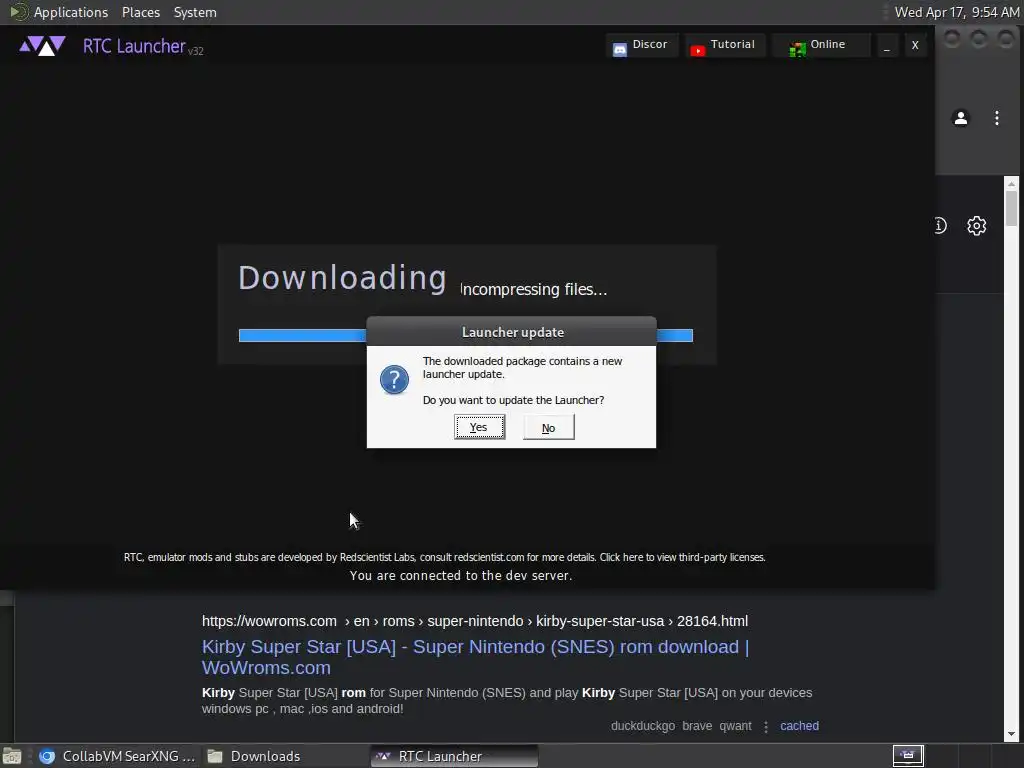Click the Launcher update dialog title bar
The height and width of the screenshot is (768, 1024).
click(512, 332)
